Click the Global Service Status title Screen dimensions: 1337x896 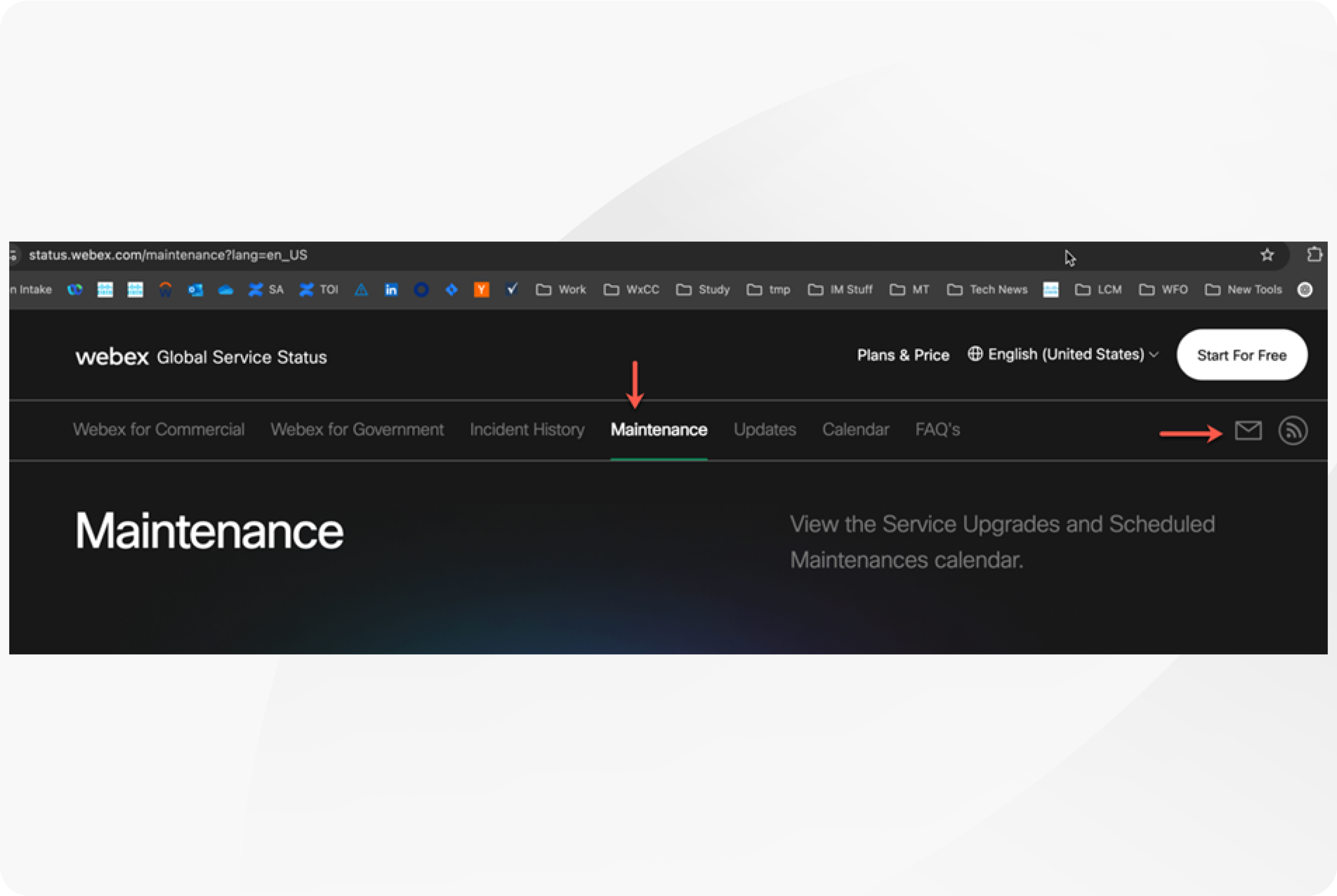(x=242, y=357)
